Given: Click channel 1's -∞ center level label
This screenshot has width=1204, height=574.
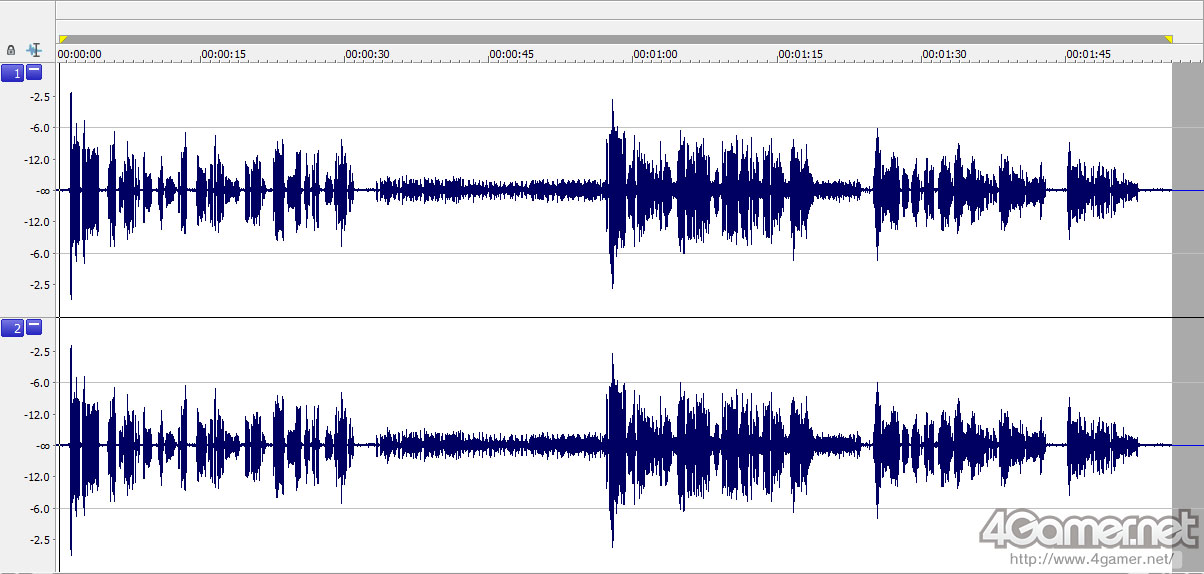Looking at the screenshot, I should click(x=43, y=190).
